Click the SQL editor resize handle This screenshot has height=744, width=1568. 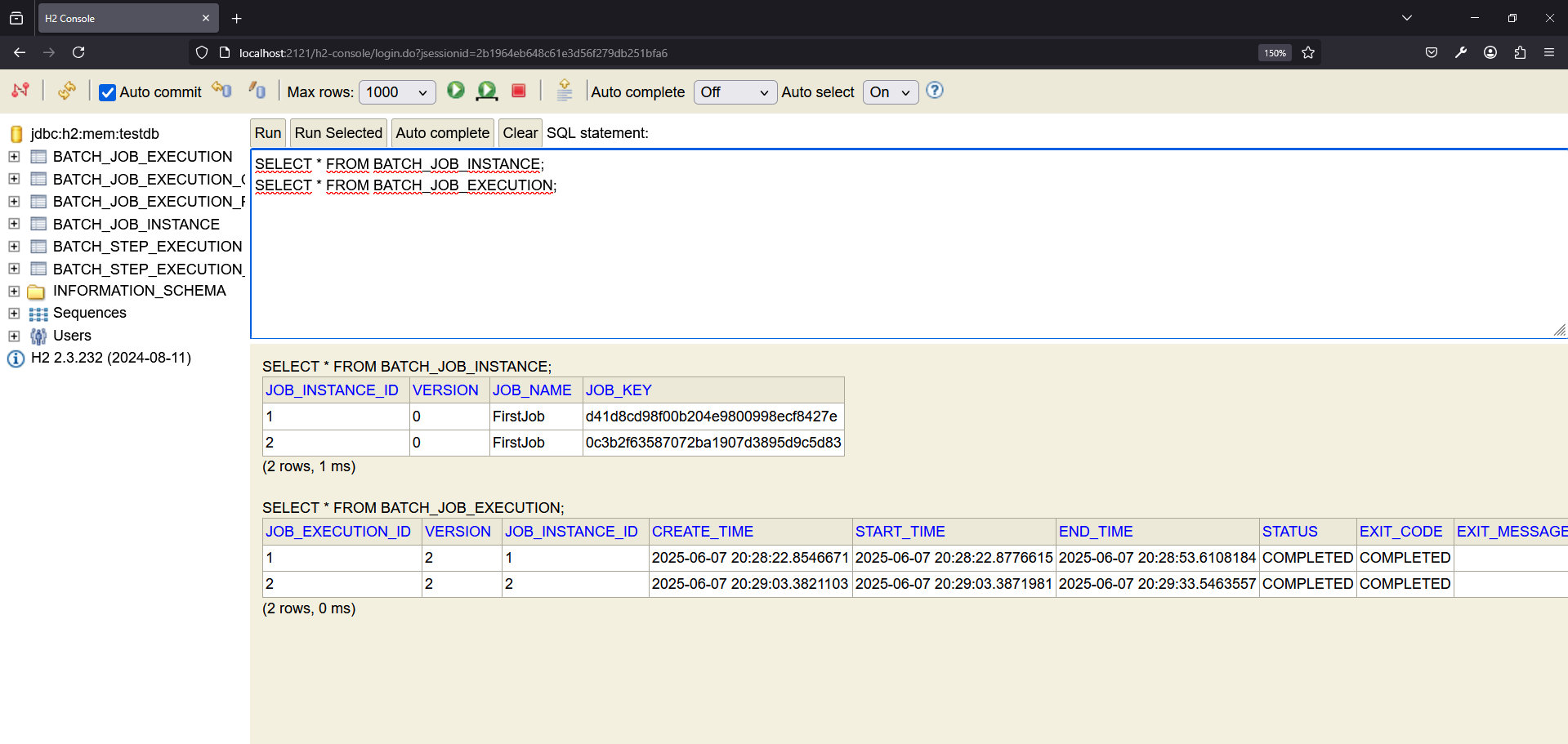click(x=1559, y=330)
